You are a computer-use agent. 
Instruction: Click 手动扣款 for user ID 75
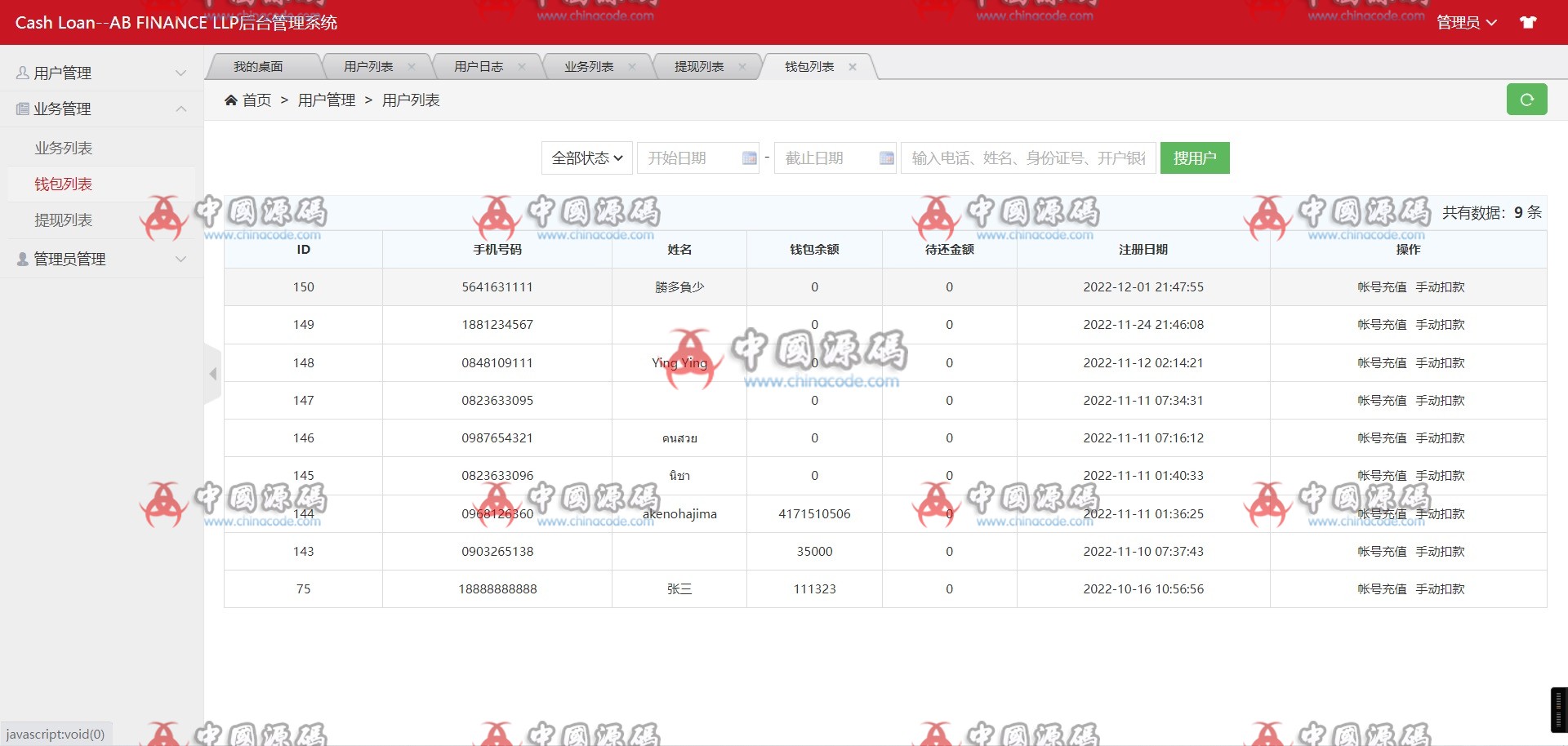1440,589
